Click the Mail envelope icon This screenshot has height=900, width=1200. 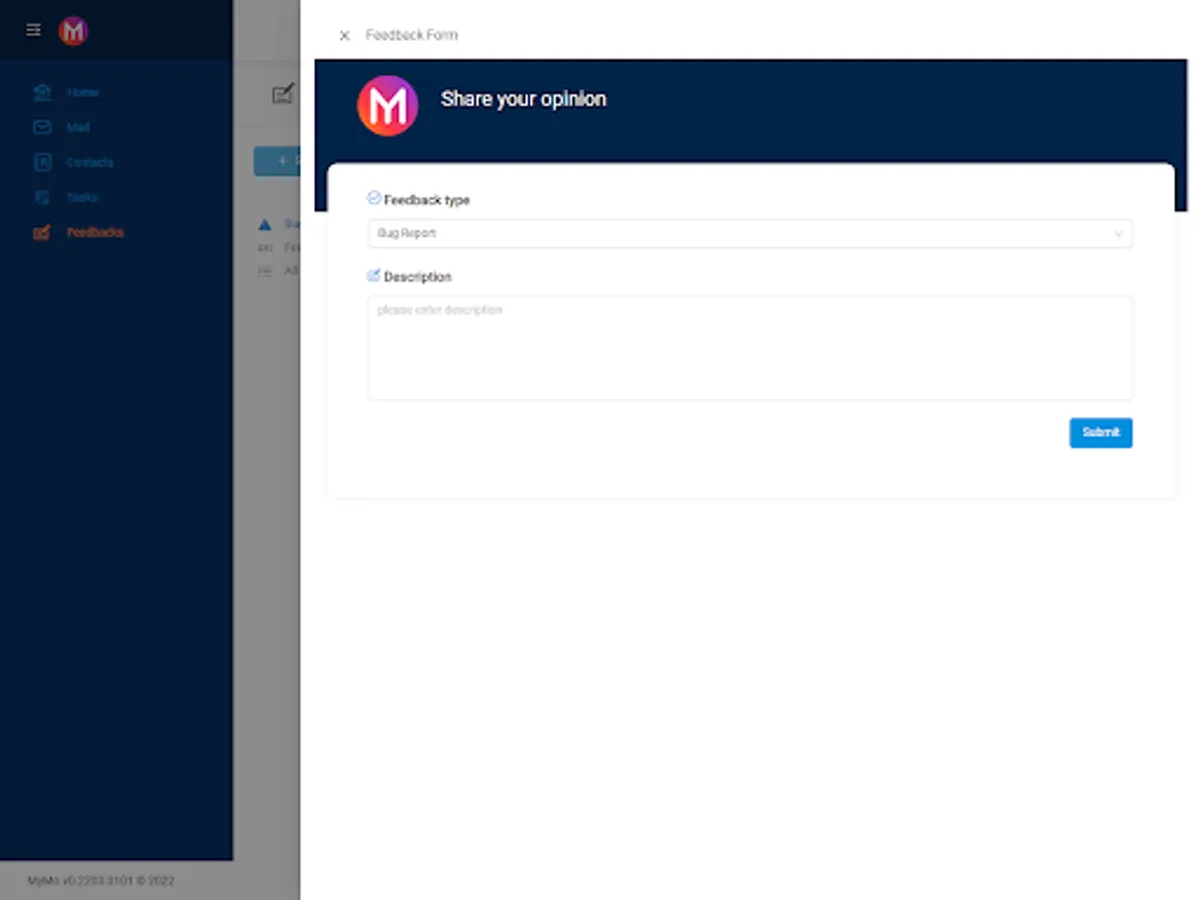click(42, 127)
